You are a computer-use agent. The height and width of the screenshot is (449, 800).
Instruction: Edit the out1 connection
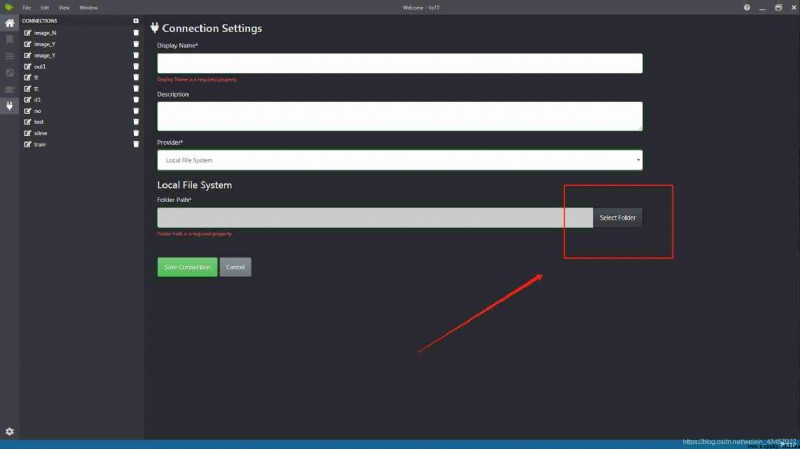[x=28, y=66]
